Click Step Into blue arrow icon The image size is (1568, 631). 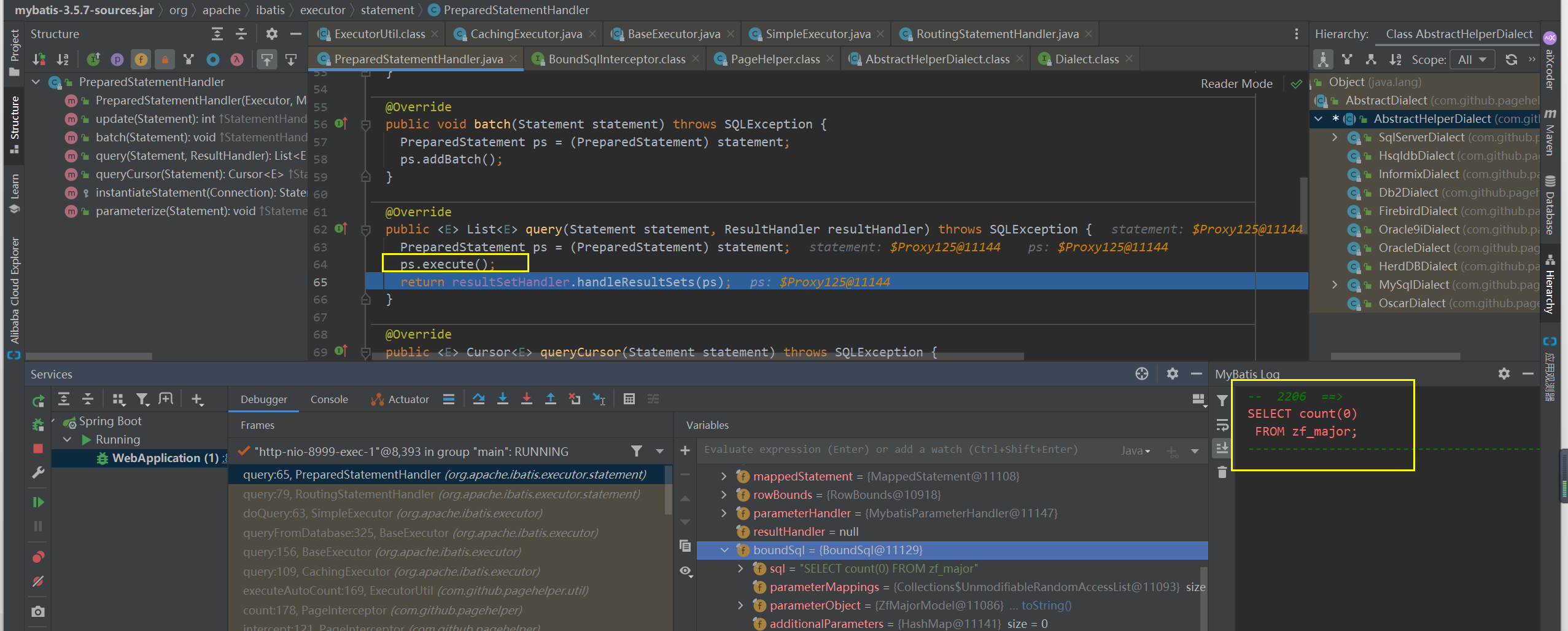[503, 399]
